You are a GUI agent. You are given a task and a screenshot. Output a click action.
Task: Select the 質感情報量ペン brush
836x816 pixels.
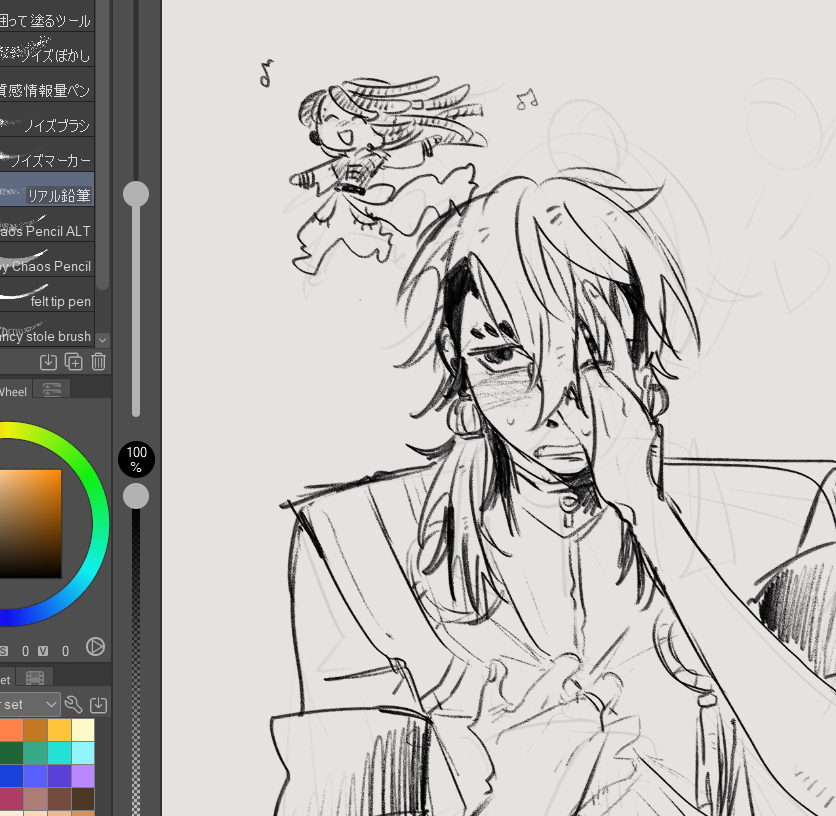[x=47, y=84]
